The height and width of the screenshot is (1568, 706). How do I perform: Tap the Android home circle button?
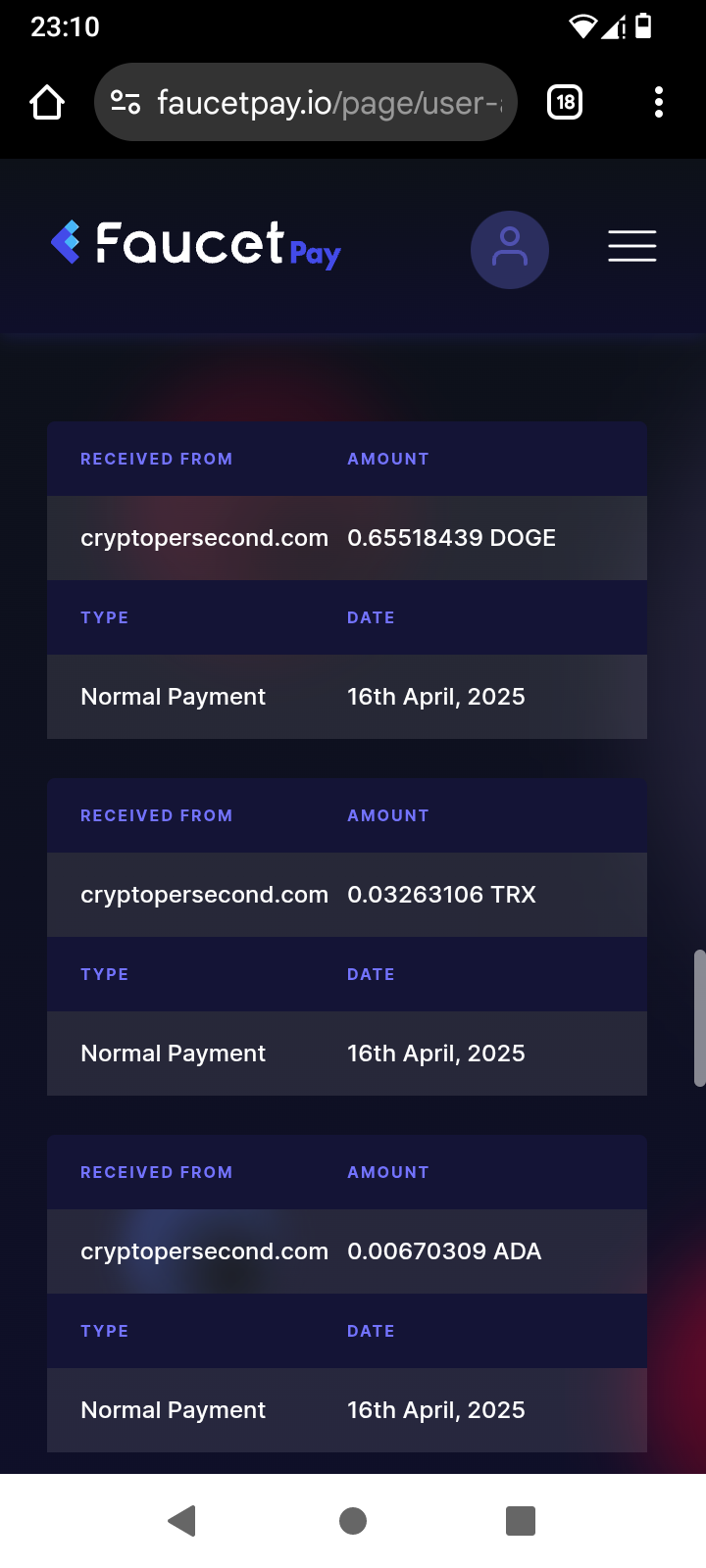pyautogui.click(x=353, y=1521)
